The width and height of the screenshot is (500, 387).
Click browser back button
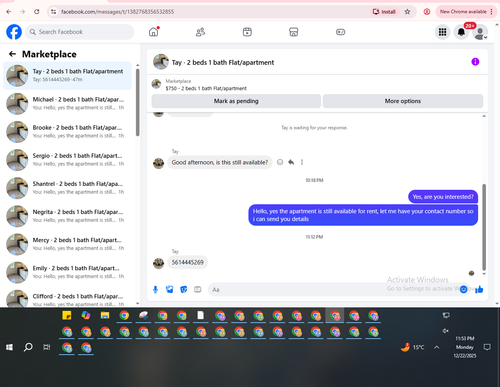click(9, 12)
